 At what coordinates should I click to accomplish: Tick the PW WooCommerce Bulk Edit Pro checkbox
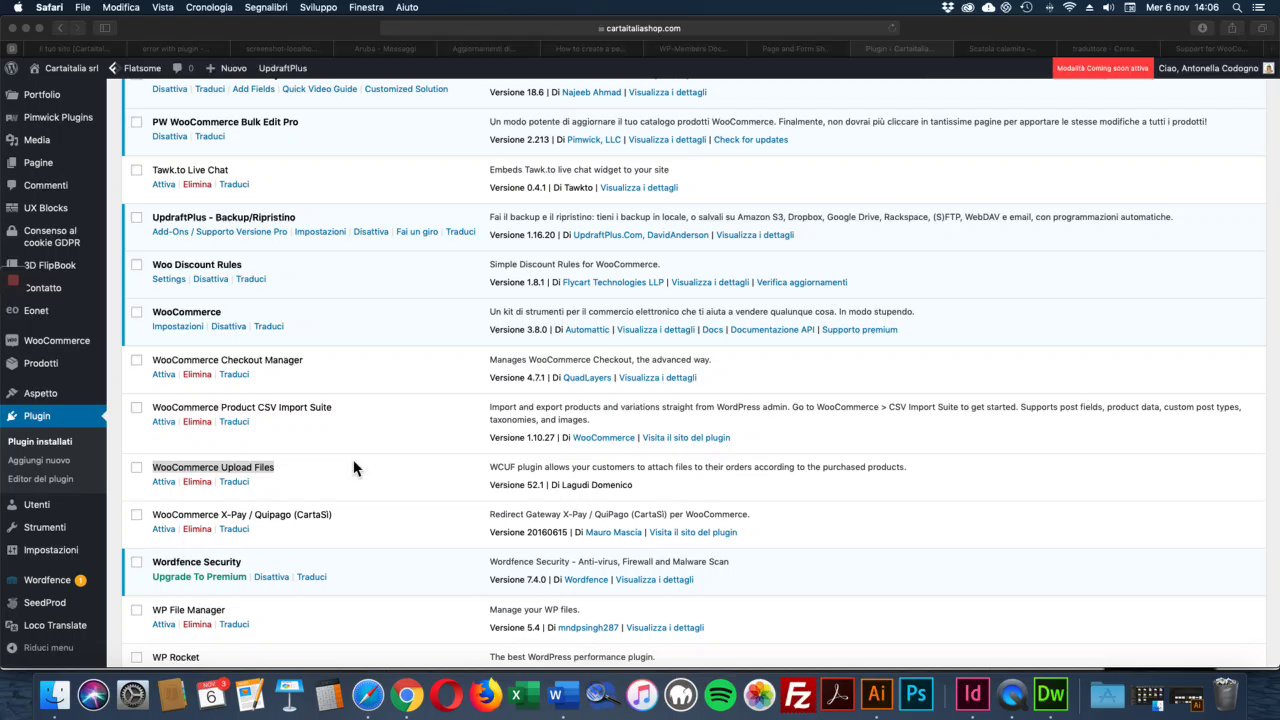coord(136,122)
